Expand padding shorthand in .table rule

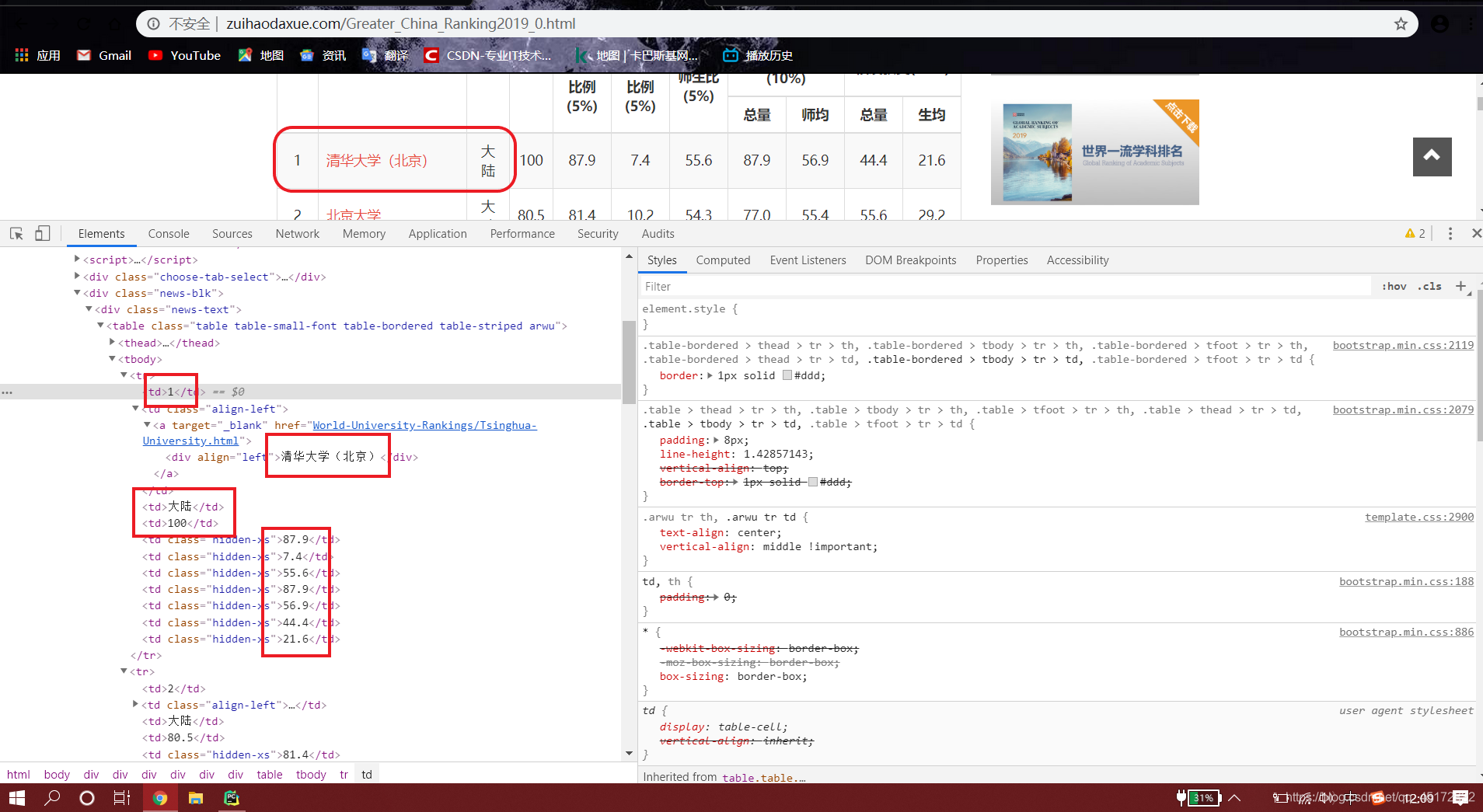(717, 440)
